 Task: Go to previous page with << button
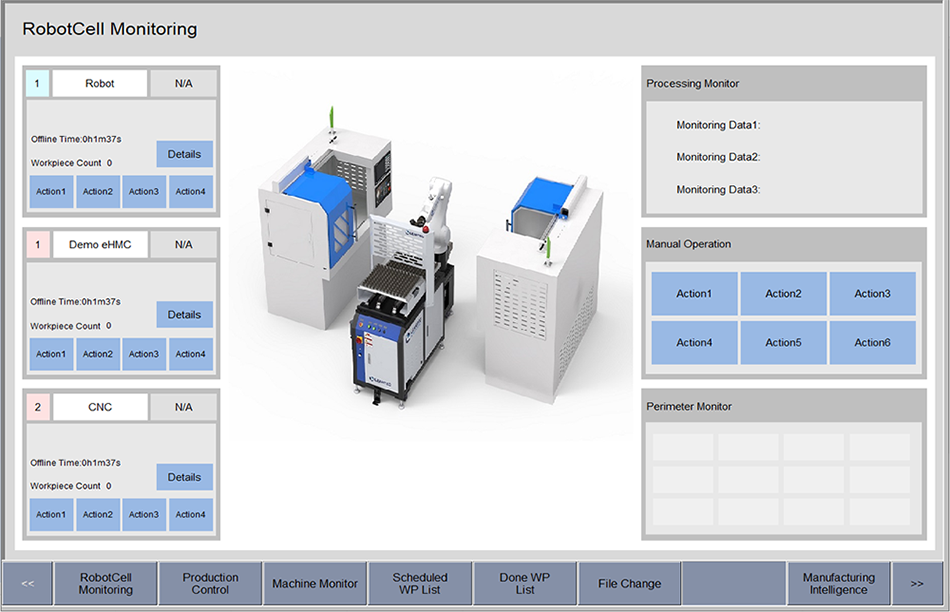coord(28,583)
